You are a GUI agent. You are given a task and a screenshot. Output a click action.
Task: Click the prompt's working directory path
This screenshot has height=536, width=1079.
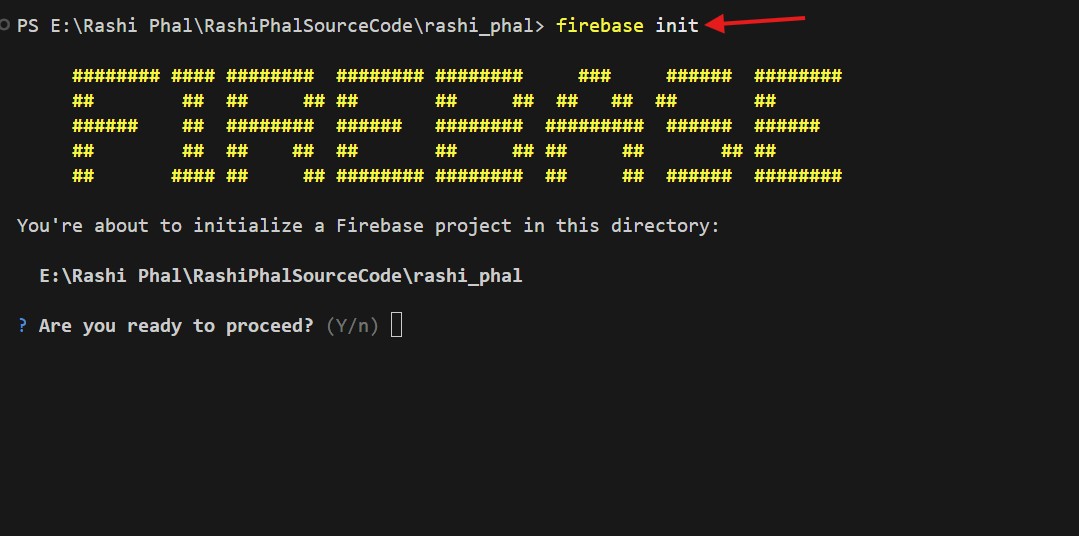click(291, 25)
